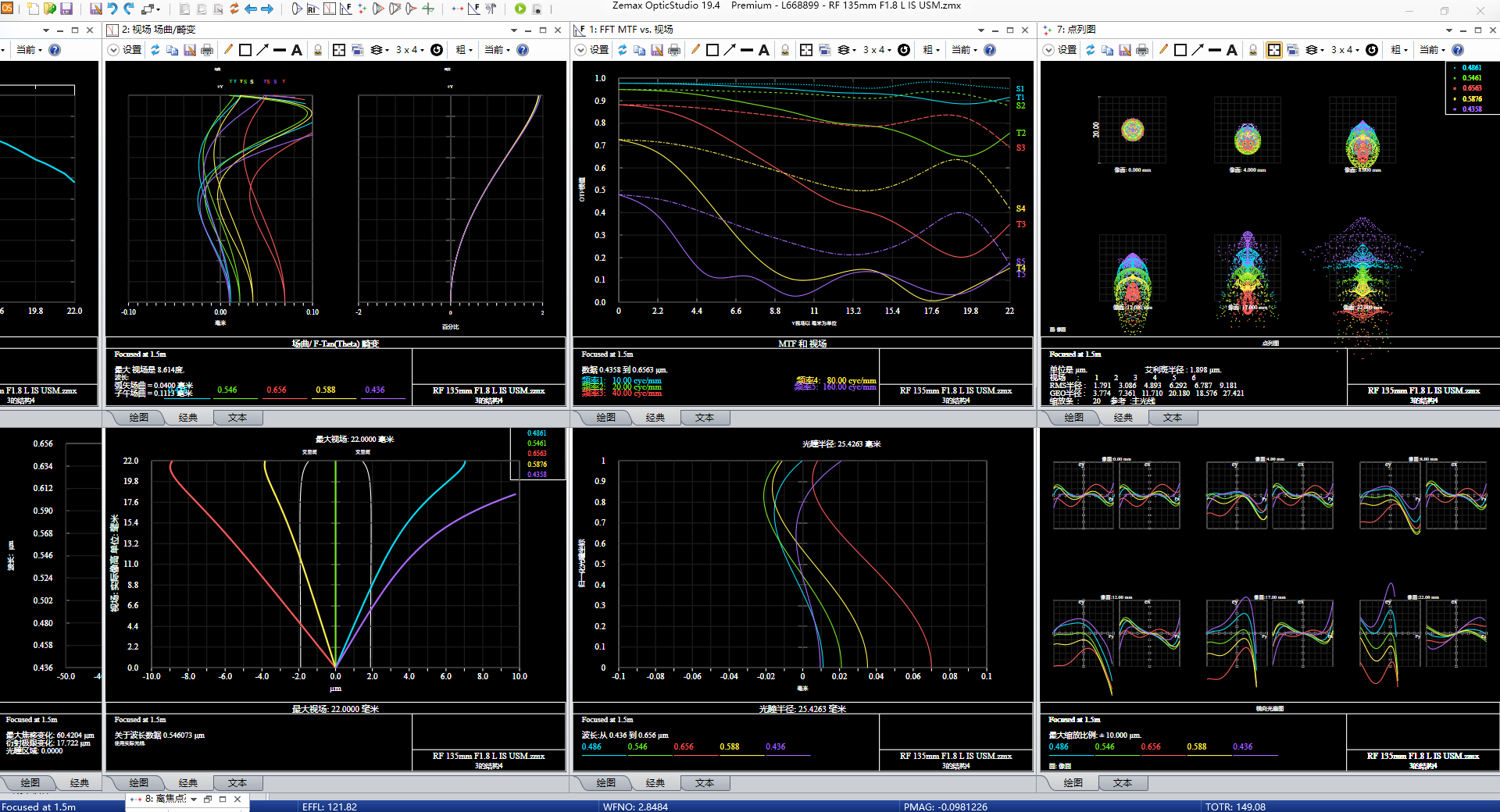Viewport: 1500px width, 812px height.
Task: Open 文本 tab under the ray fan plot
Action: point(1123,782)
